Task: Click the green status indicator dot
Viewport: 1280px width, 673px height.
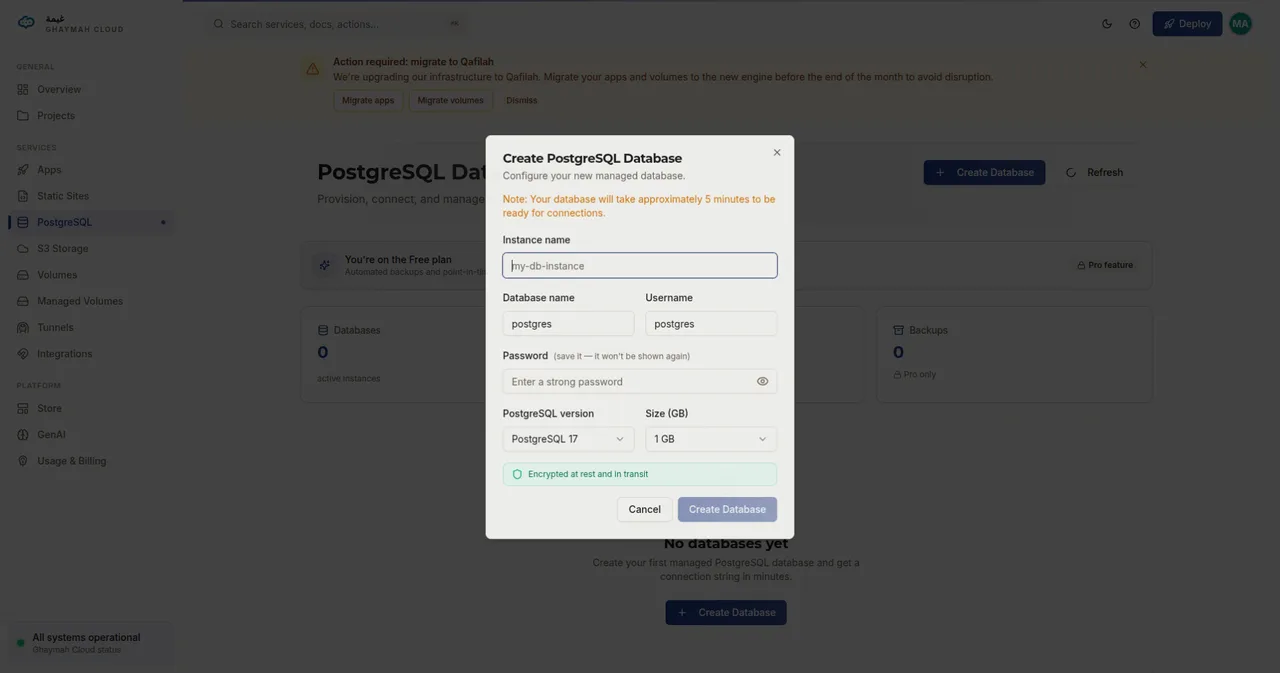Action: pyautogui.click(x=20, y=643)
